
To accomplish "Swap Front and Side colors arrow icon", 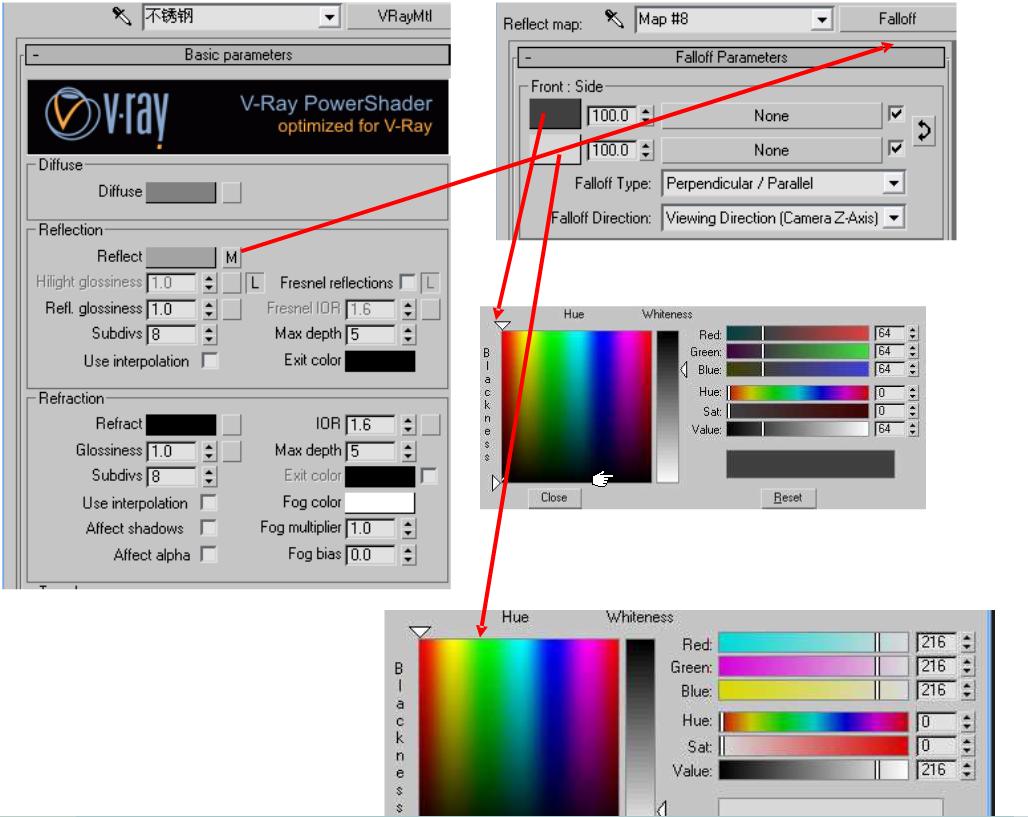I will coord(924,130).
